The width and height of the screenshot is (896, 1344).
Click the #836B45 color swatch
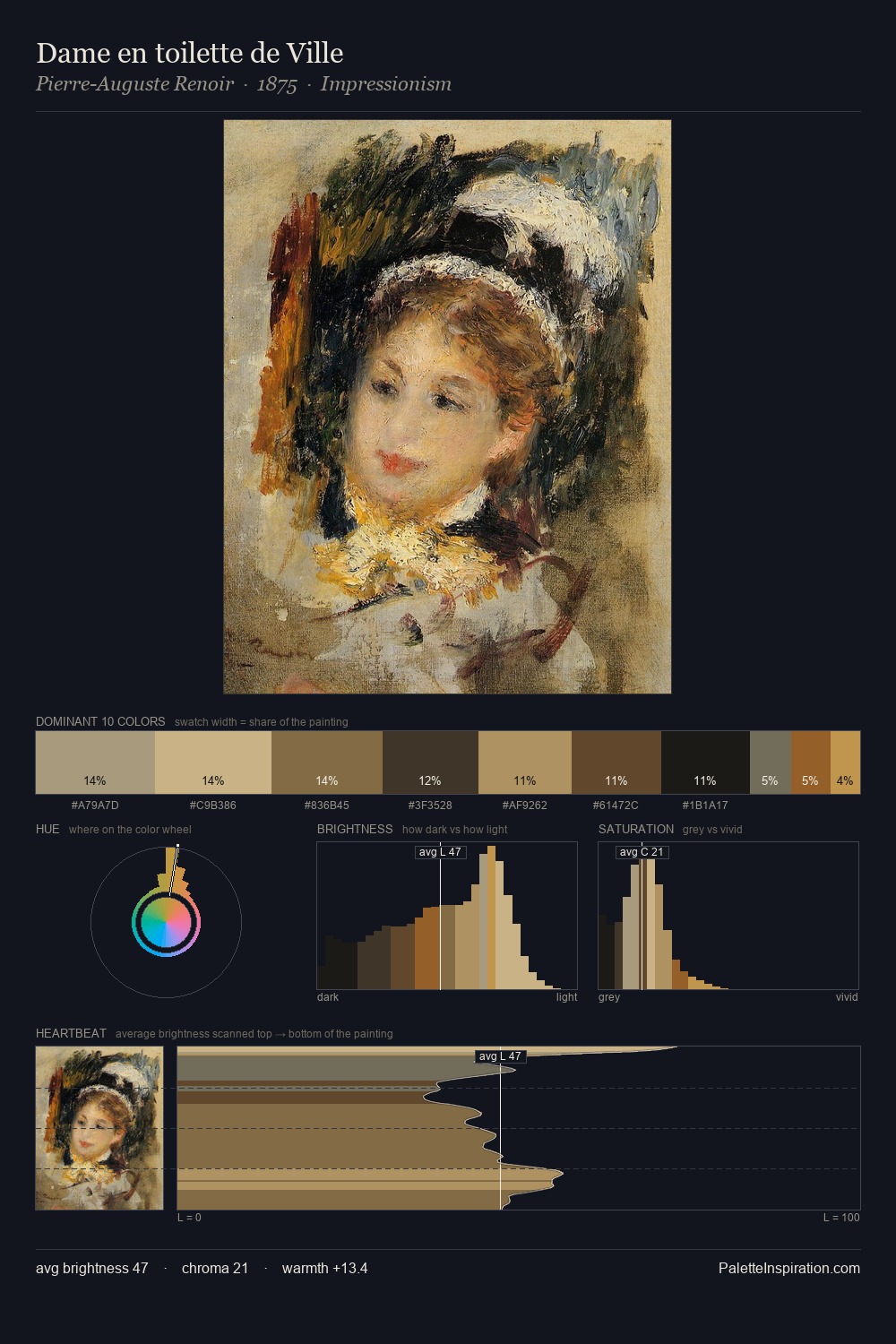click(327, 762)
